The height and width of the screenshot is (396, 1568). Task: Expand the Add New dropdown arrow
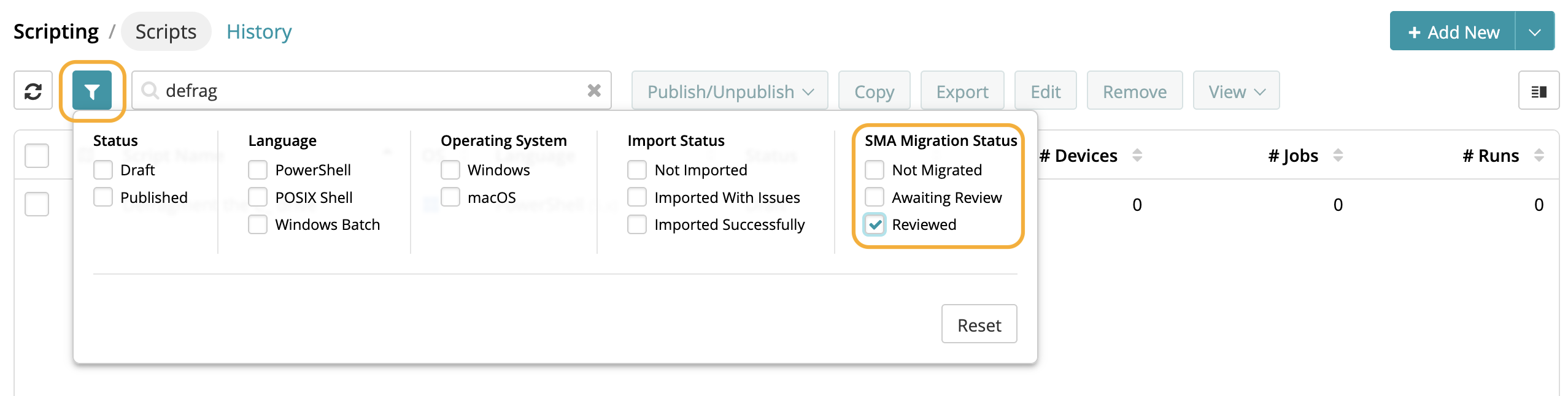pyautogui.click(x=1534, y=32)
